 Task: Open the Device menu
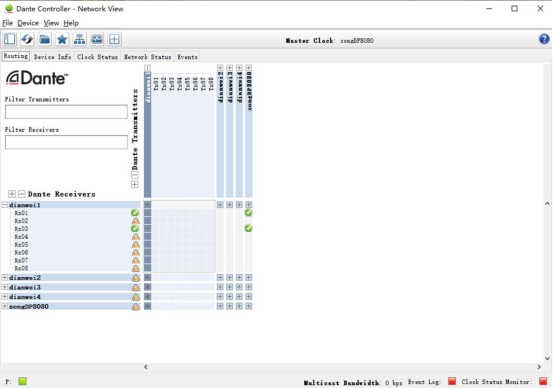(x=28, y=23)
